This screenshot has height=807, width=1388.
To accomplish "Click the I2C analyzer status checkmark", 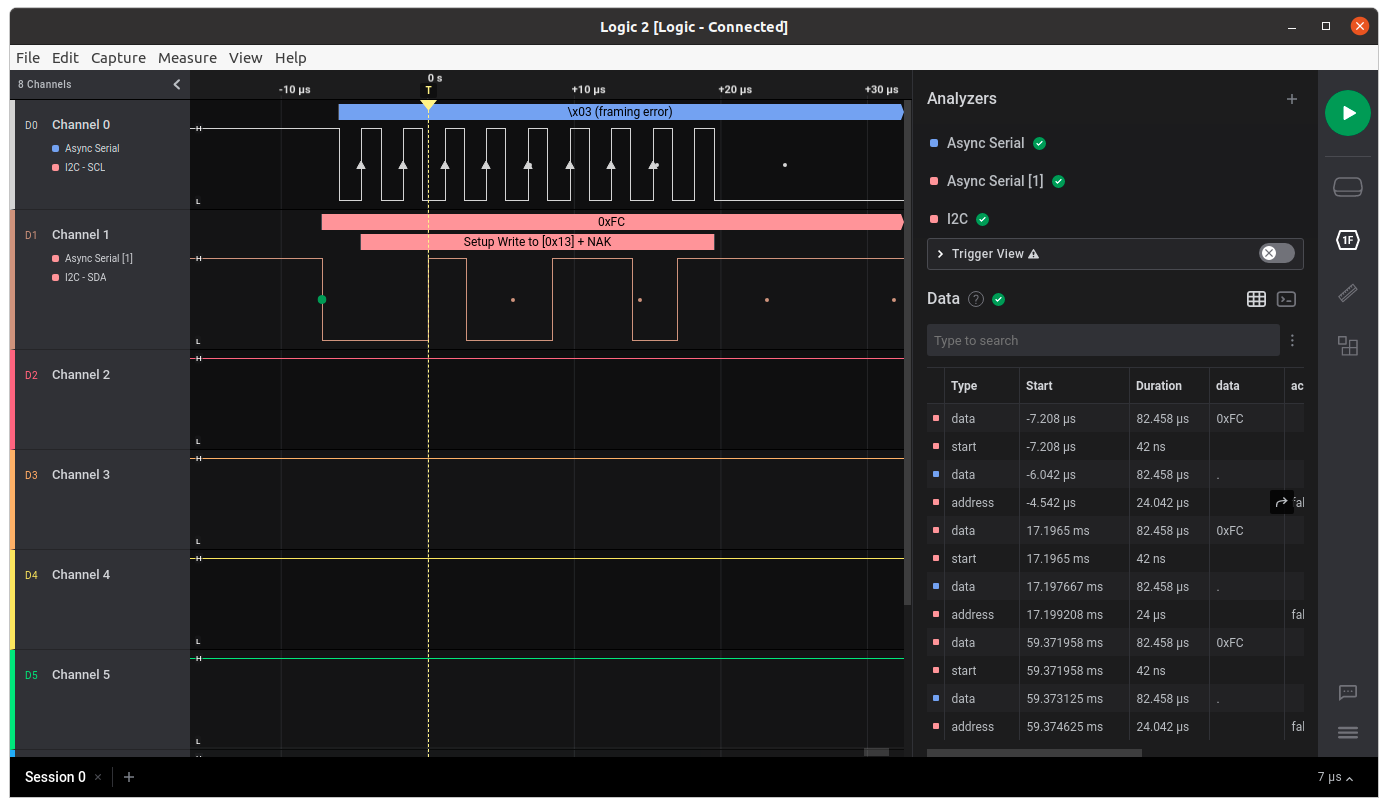I will click(x=982, y=219).
